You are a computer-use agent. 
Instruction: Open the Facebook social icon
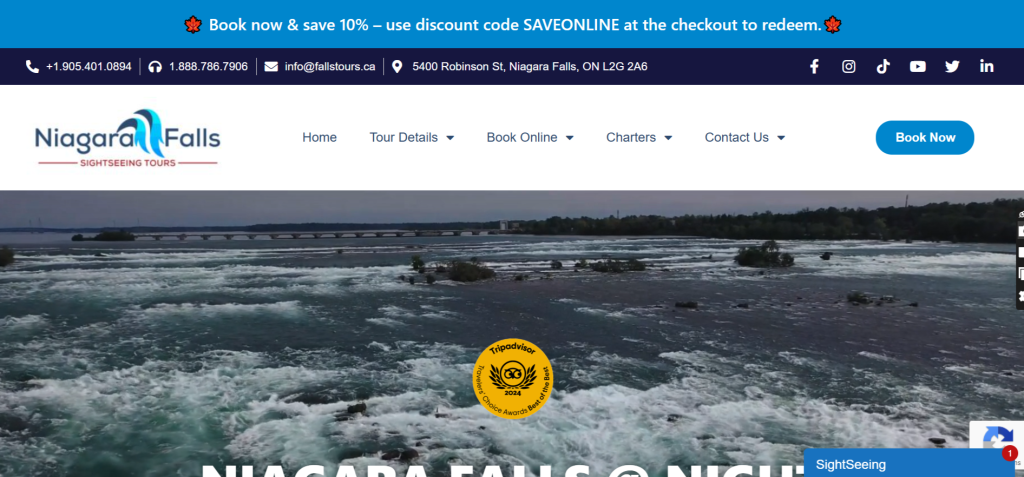coord(814,67)
